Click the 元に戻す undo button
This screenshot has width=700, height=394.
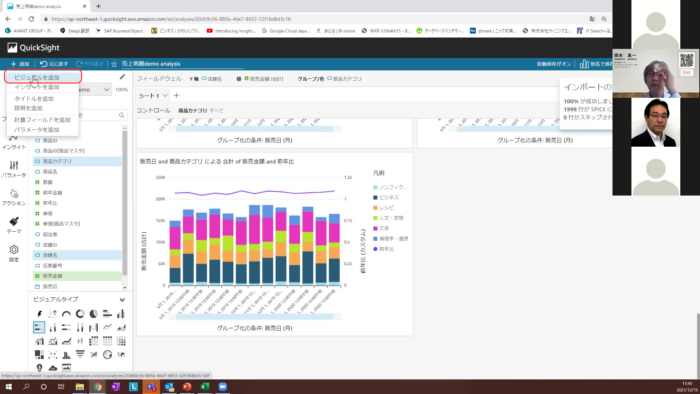(x=54, y=64)
